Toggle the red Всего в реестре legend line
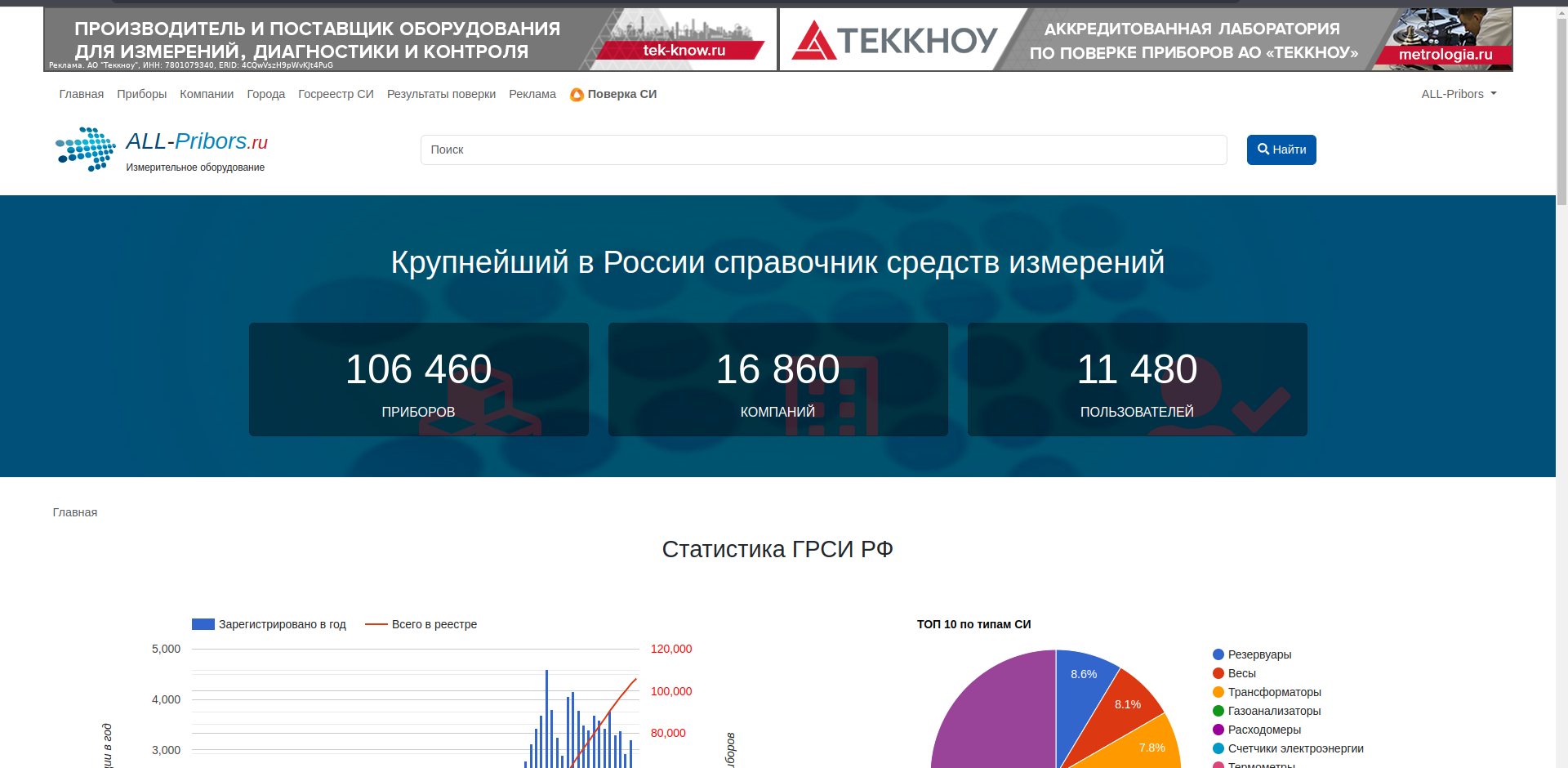Screen dimensions: 1568x768 [x=376, y=624]
